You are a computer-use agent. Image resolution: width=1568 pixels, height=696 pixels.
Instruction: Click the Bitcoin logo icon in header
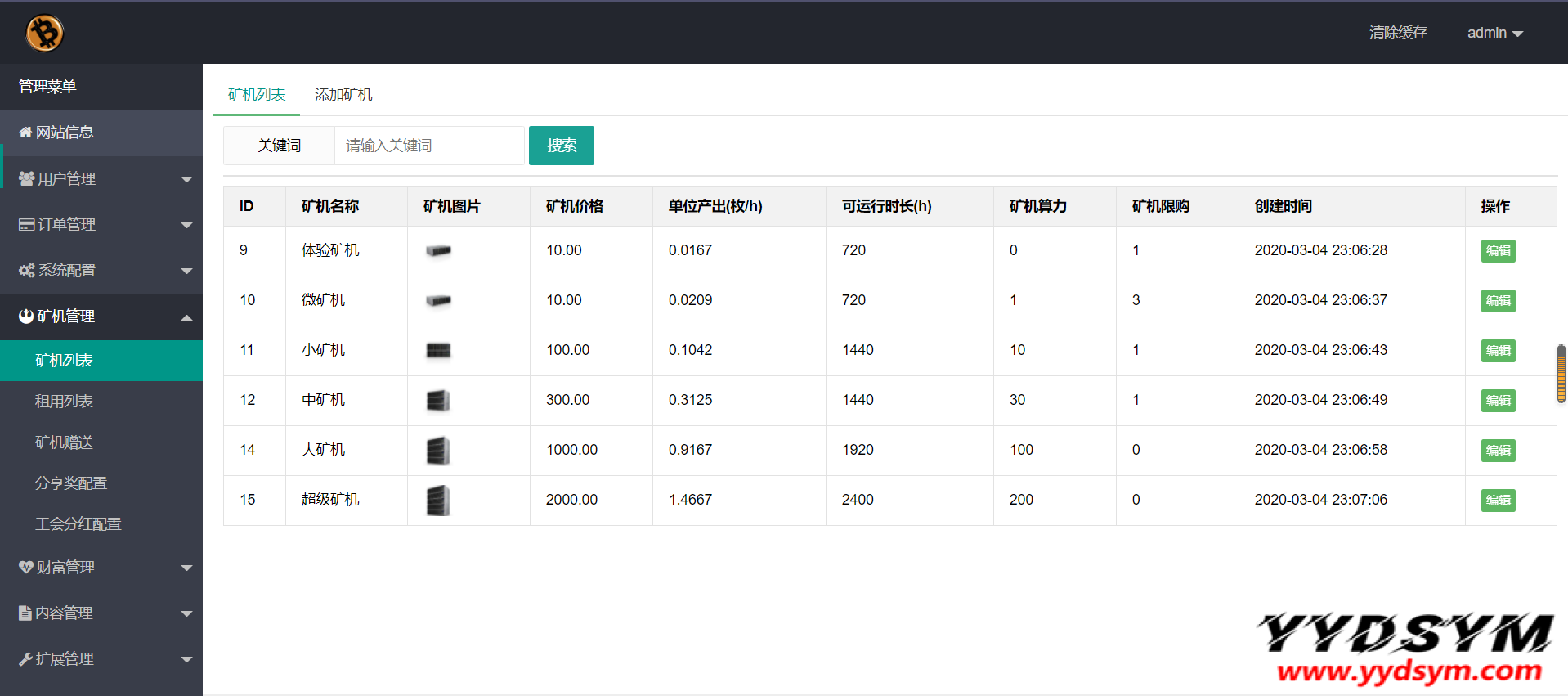pyautogui.click(x=44, y=34)
